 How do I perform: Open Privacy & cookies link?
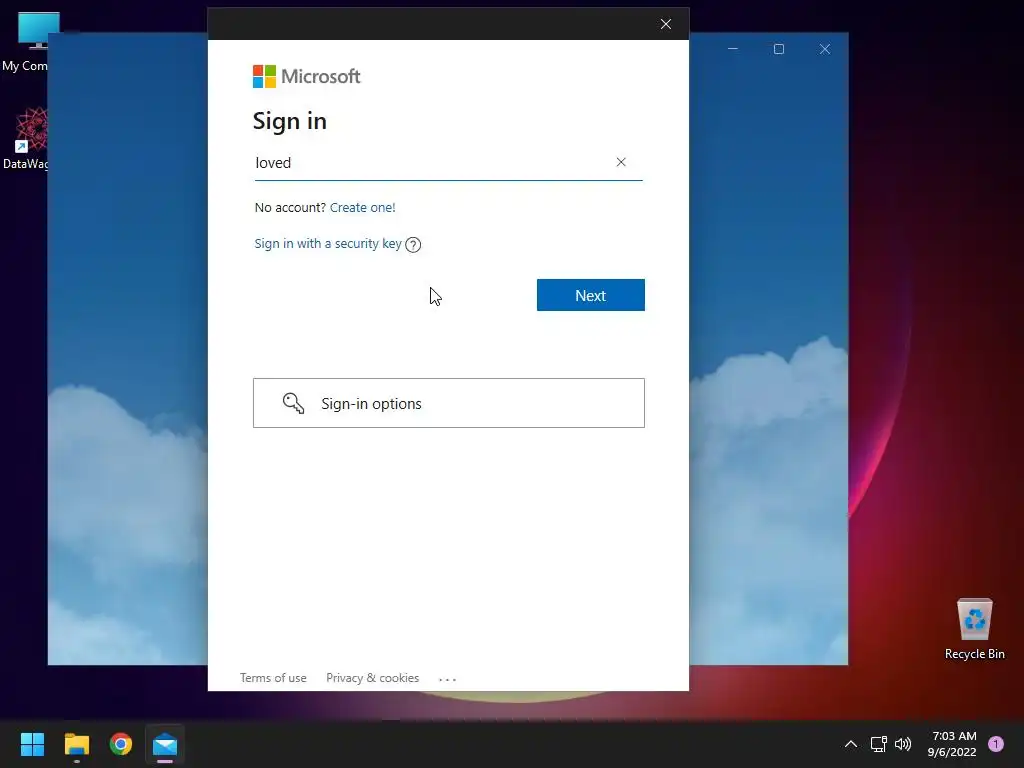(372, 678)
